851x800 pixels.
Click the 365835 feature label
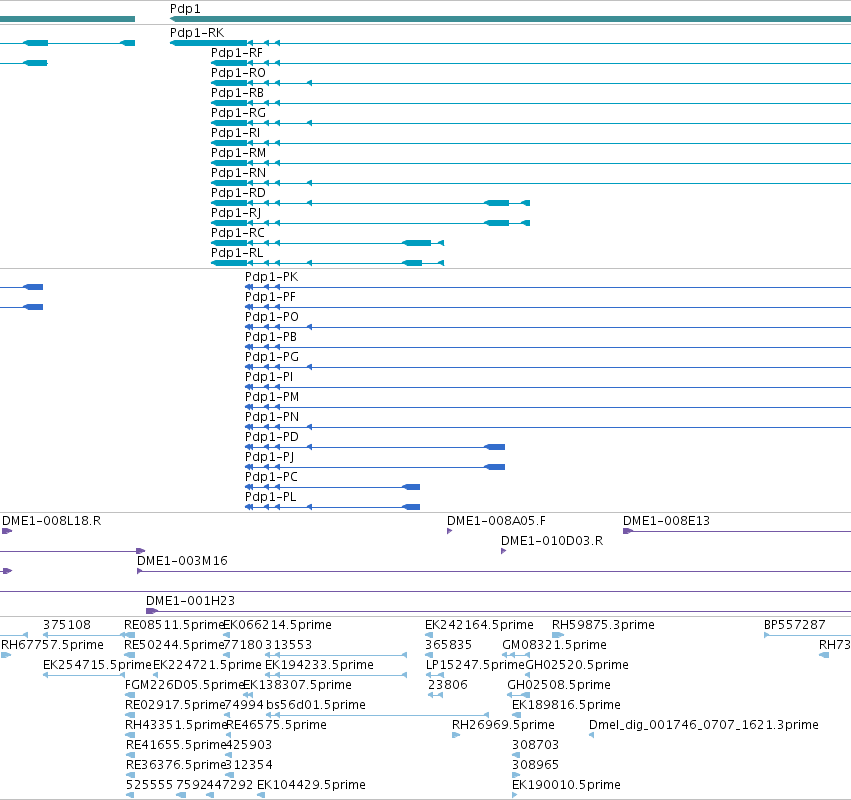[448, 645]
